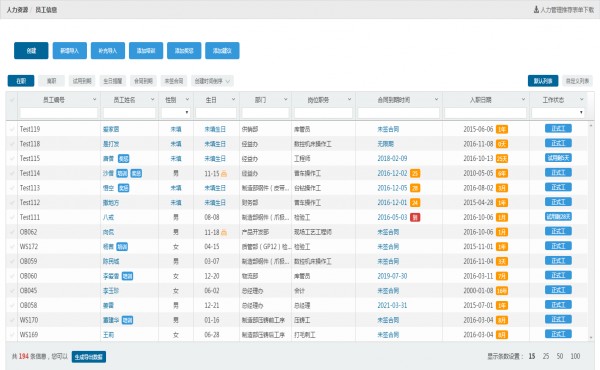The width and height of the screenshot is (600, 370).
Task: Check the Test114 row checkbox
Action: tap(12, 173)
